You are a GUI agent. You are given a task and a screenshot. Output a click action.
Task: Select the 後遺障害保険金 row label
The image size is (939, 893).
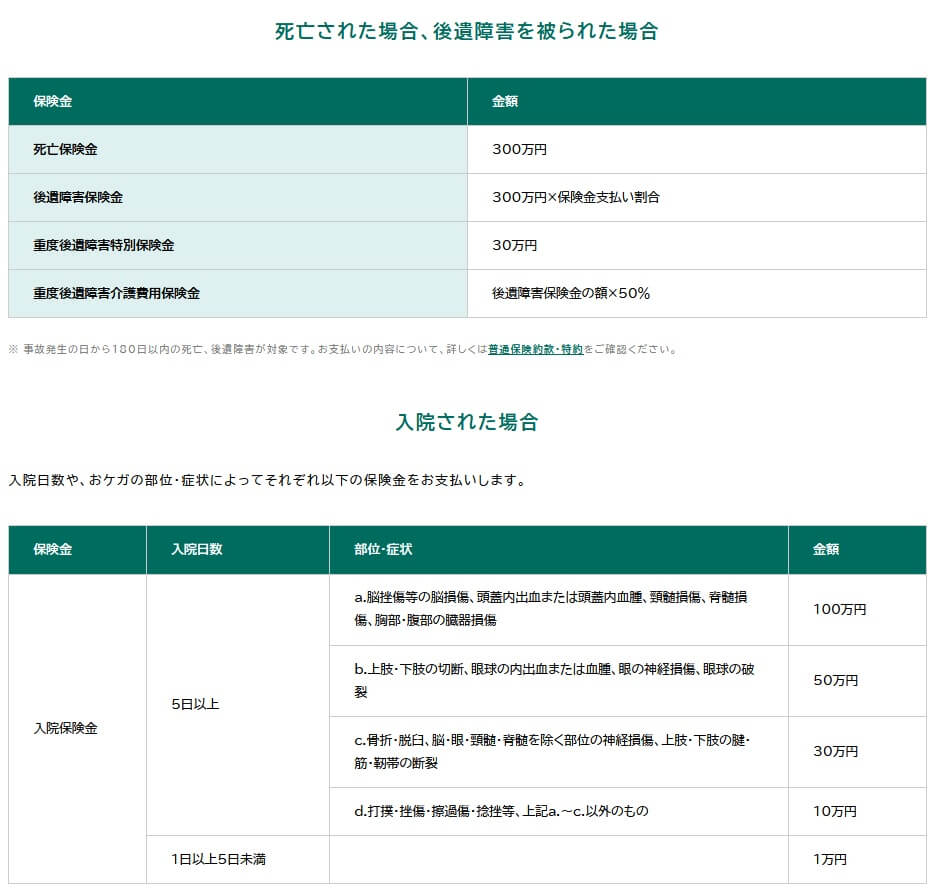point(78,197)
